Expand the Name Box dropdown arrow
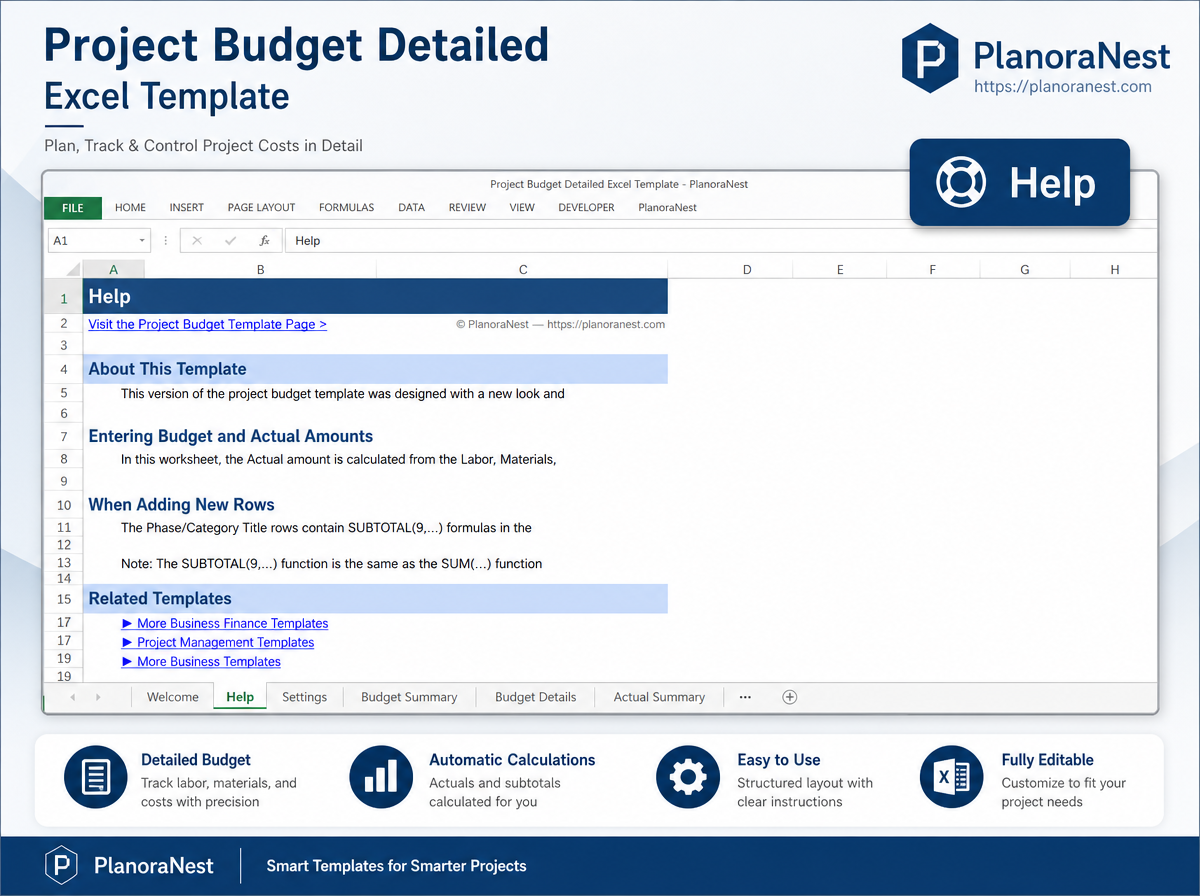The height and width of the screenshot is (896, 1200). [142, 241]
